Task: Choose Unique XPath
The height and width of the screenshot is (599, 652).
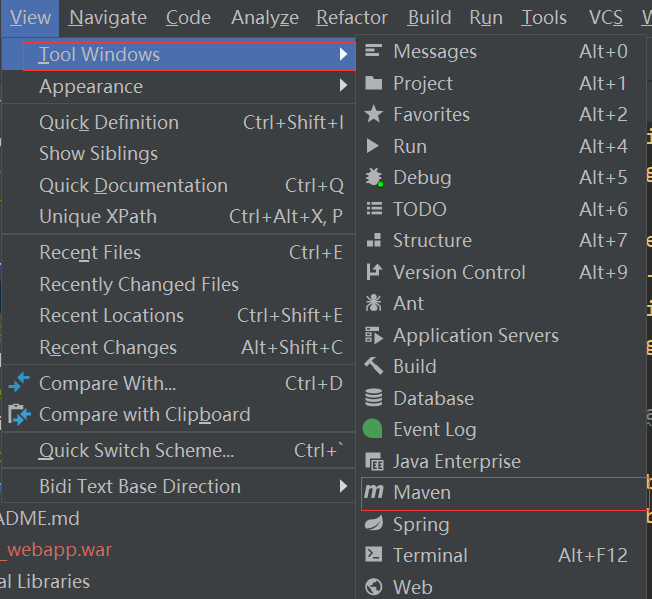Action: click(179, 217)
